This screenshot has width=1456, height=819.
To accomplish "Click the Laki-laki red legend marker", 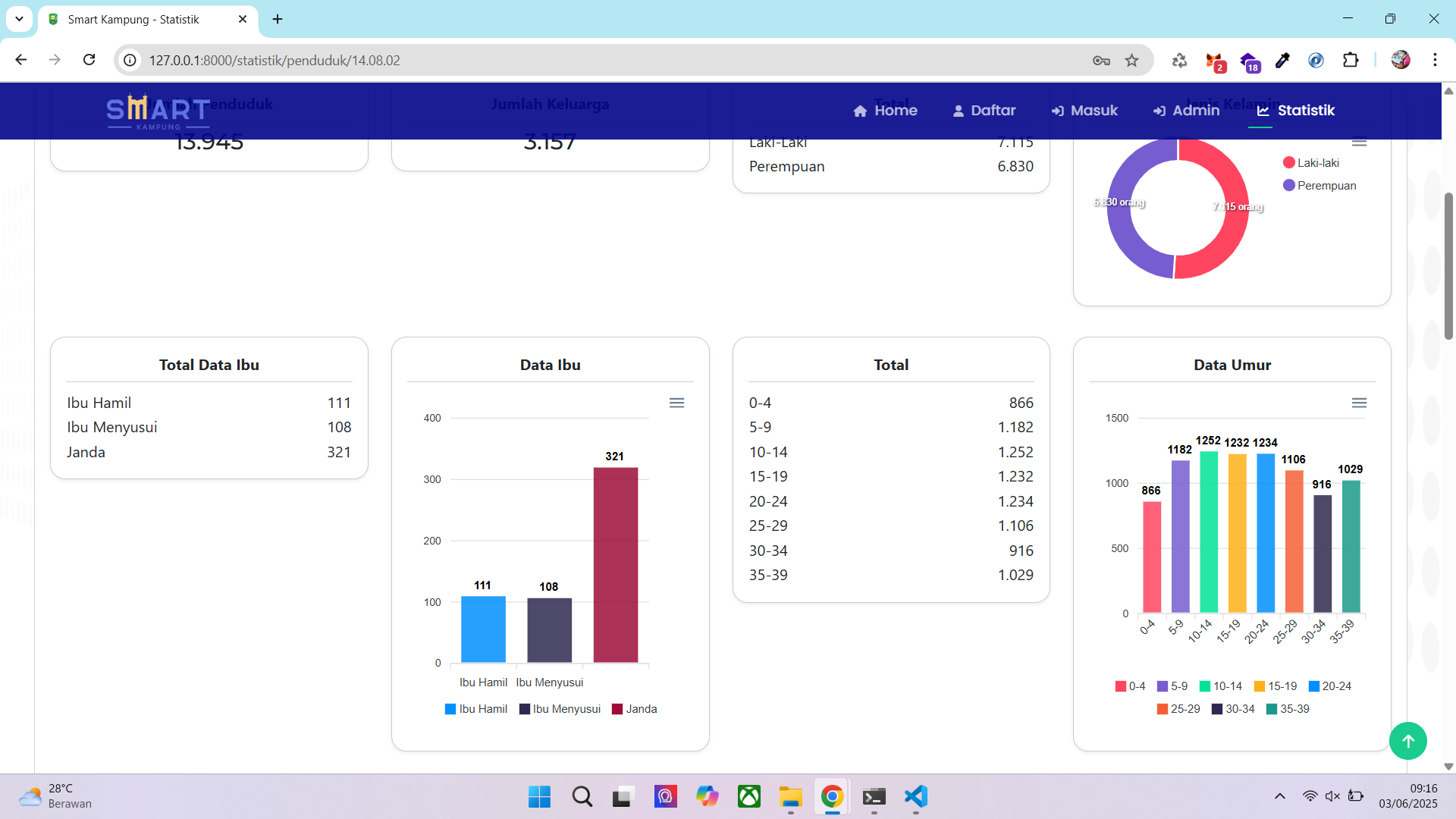I will pyautogui.click(x=1288, y=163).
